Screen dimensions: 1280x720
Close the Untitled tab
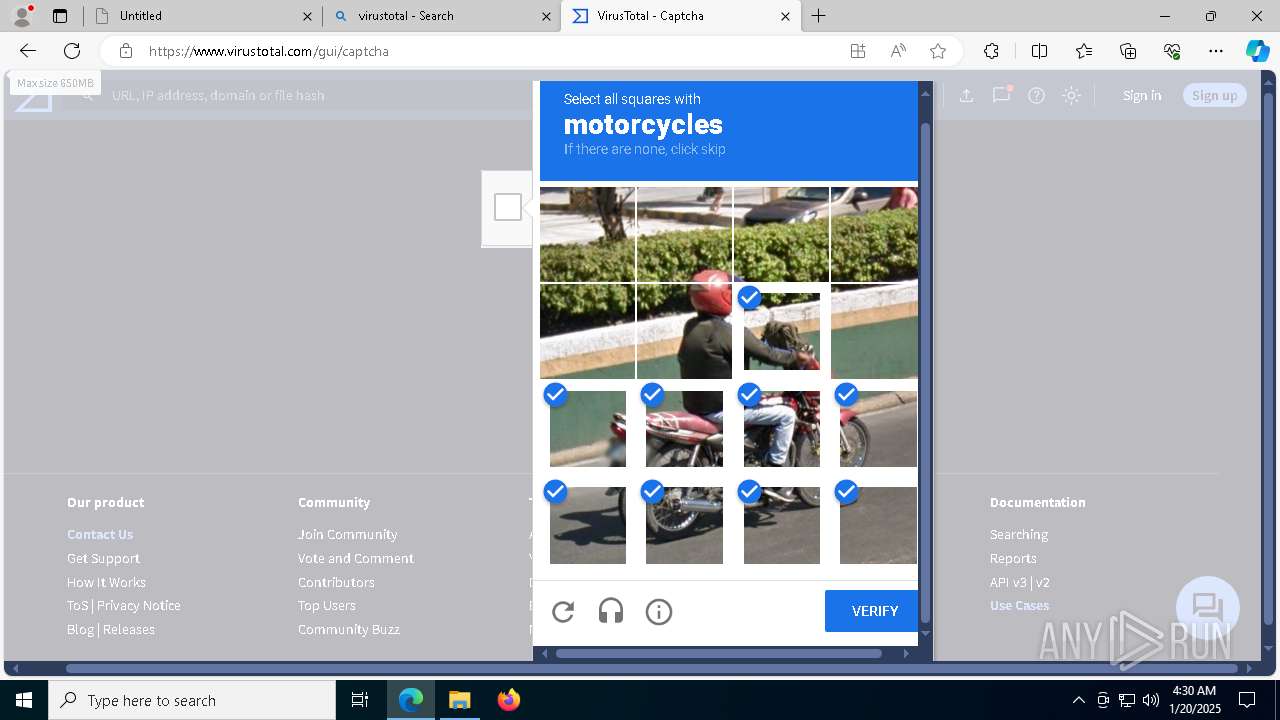(x=307, y=16)
